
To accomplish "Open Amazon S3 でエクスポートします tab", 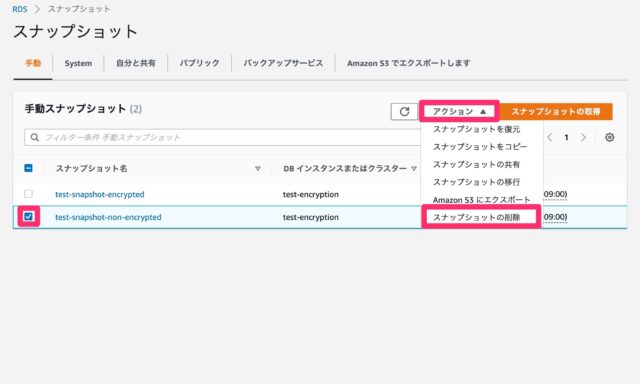I will [x=409, y=63].
